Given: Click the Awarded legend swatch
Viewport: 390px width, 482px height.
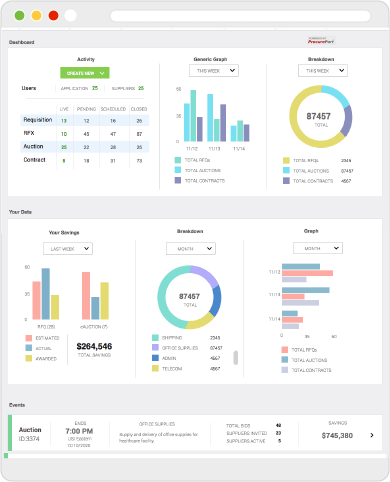Looking at the screenshot, I should click(x=29, y=358).
